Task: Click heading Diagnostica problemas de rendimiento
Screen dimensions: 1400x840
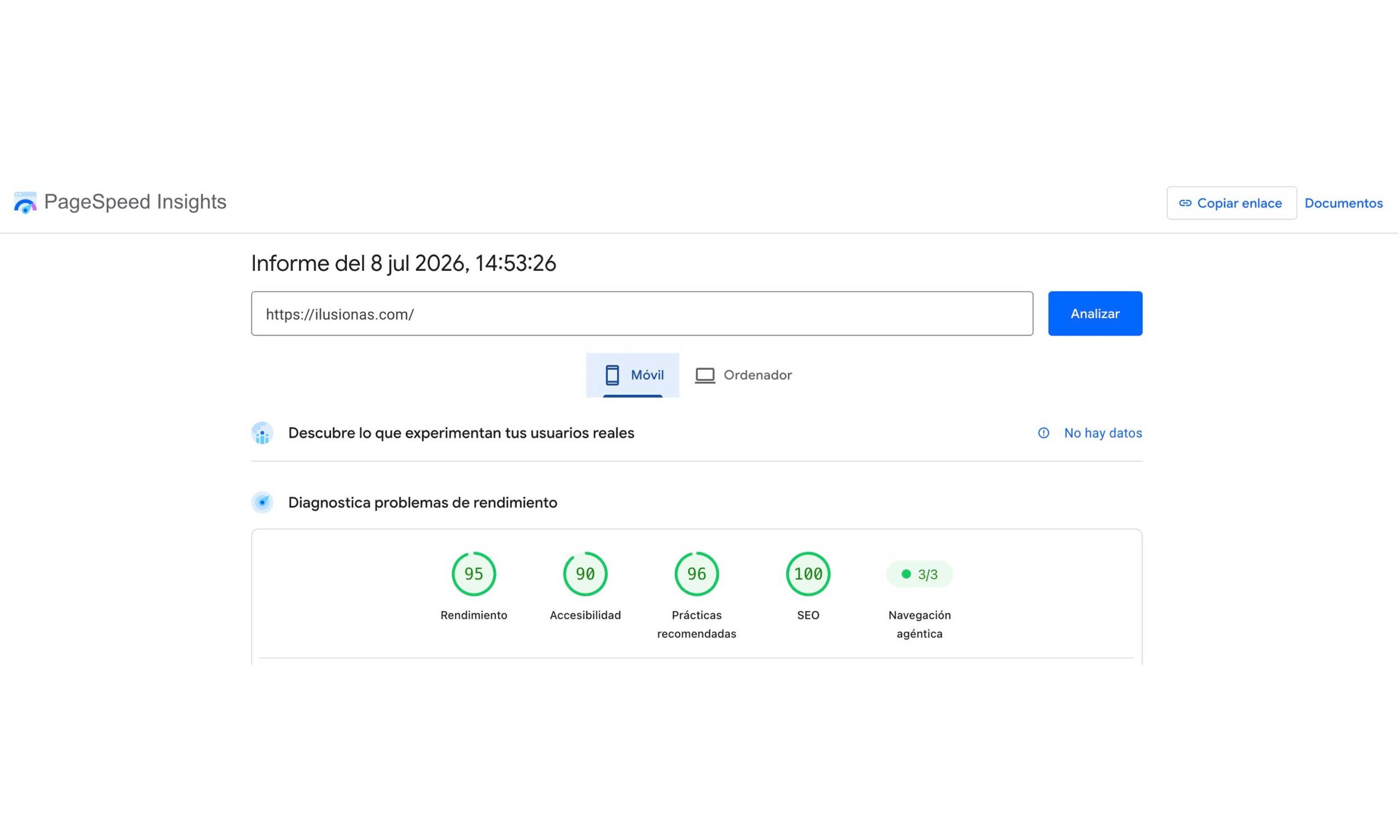Action: tap(423, 503)
